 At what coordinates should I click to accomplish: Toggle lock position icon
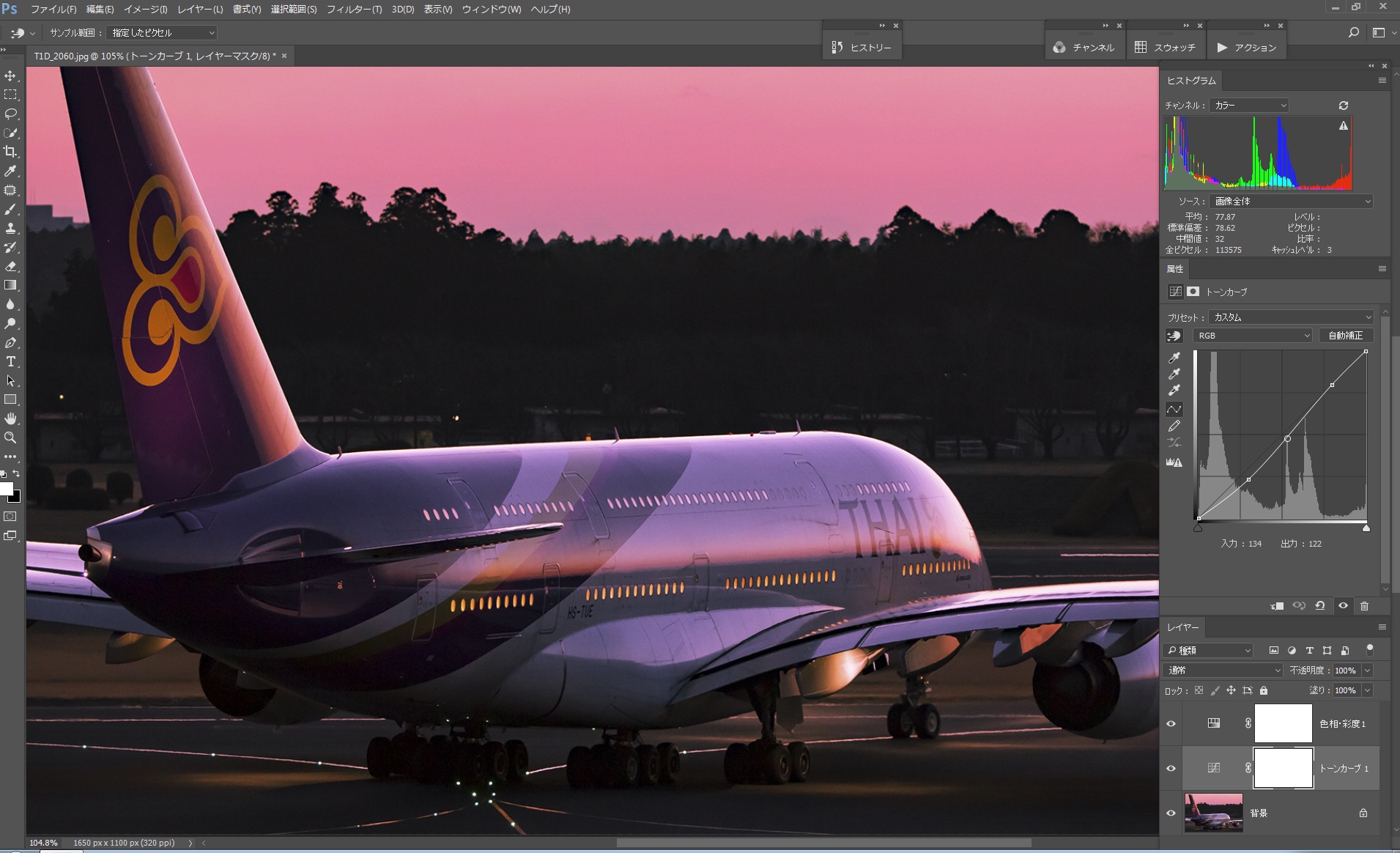[x=1231, y=690]
